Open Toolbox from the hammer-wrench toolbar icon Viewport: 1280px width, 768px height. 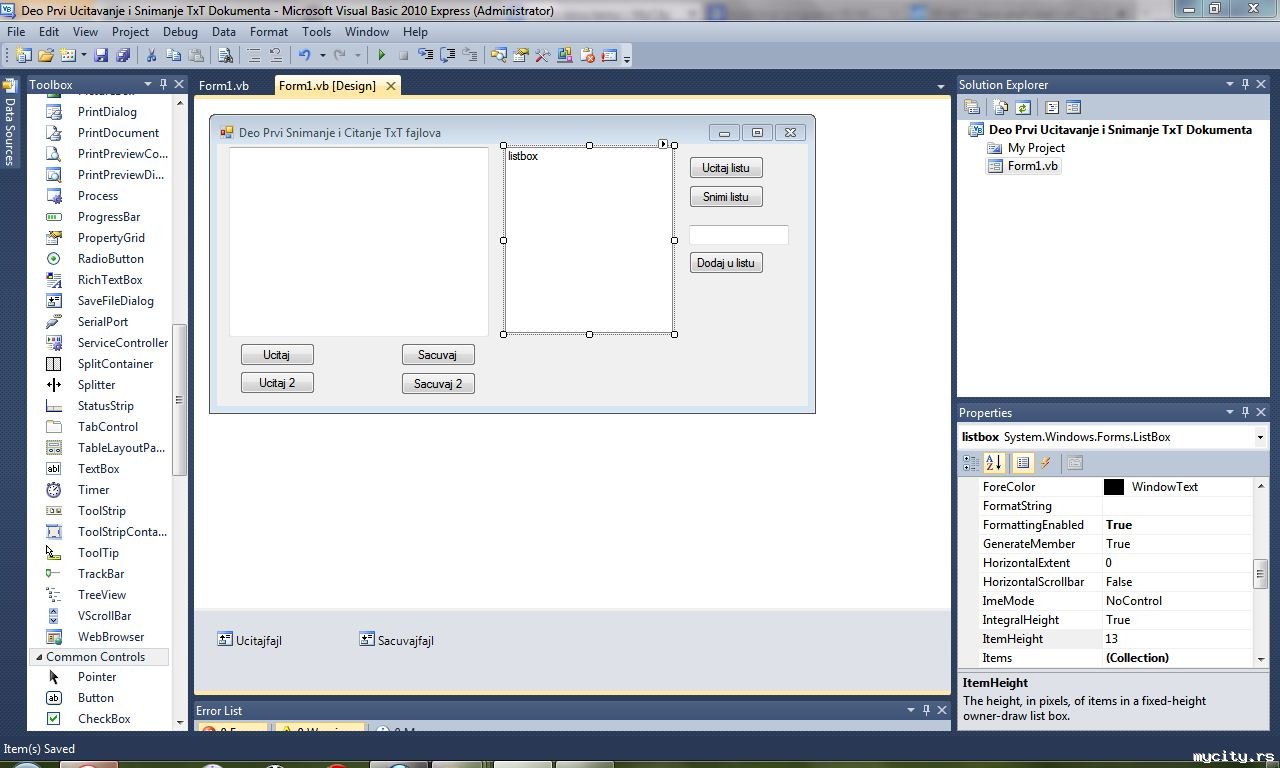click(x=542, y=56)
